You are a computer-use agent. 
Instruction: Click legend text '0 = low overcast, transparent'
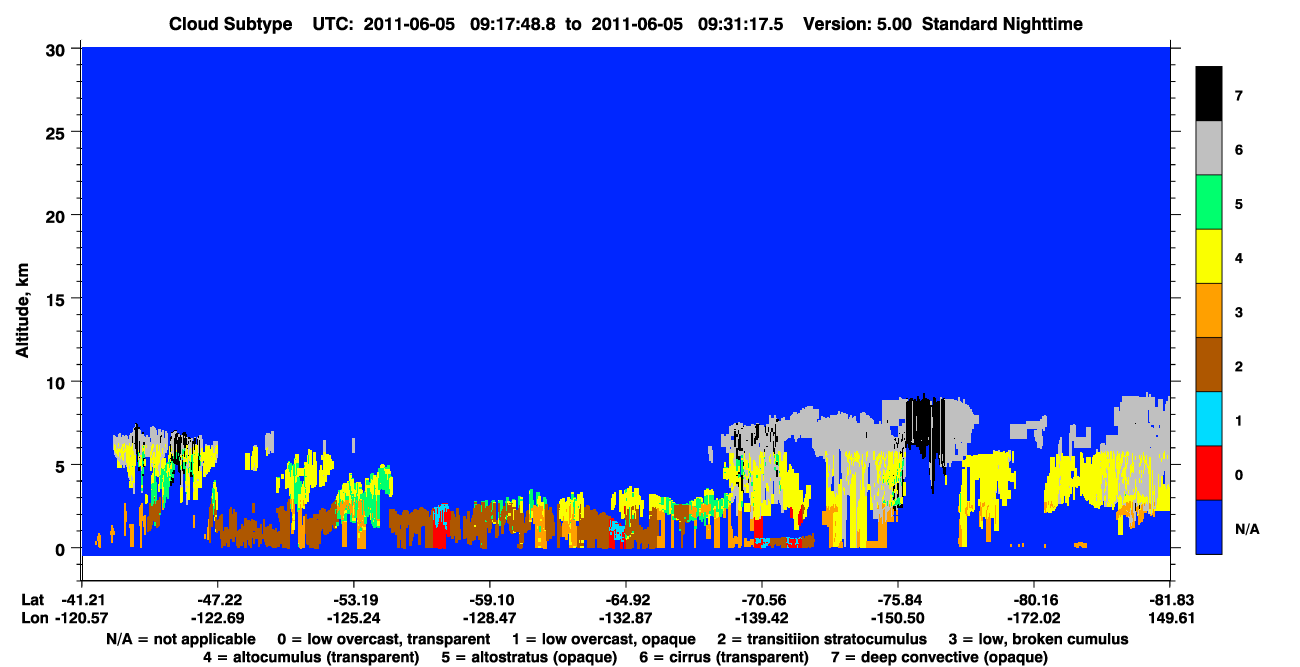pos(383,638)
